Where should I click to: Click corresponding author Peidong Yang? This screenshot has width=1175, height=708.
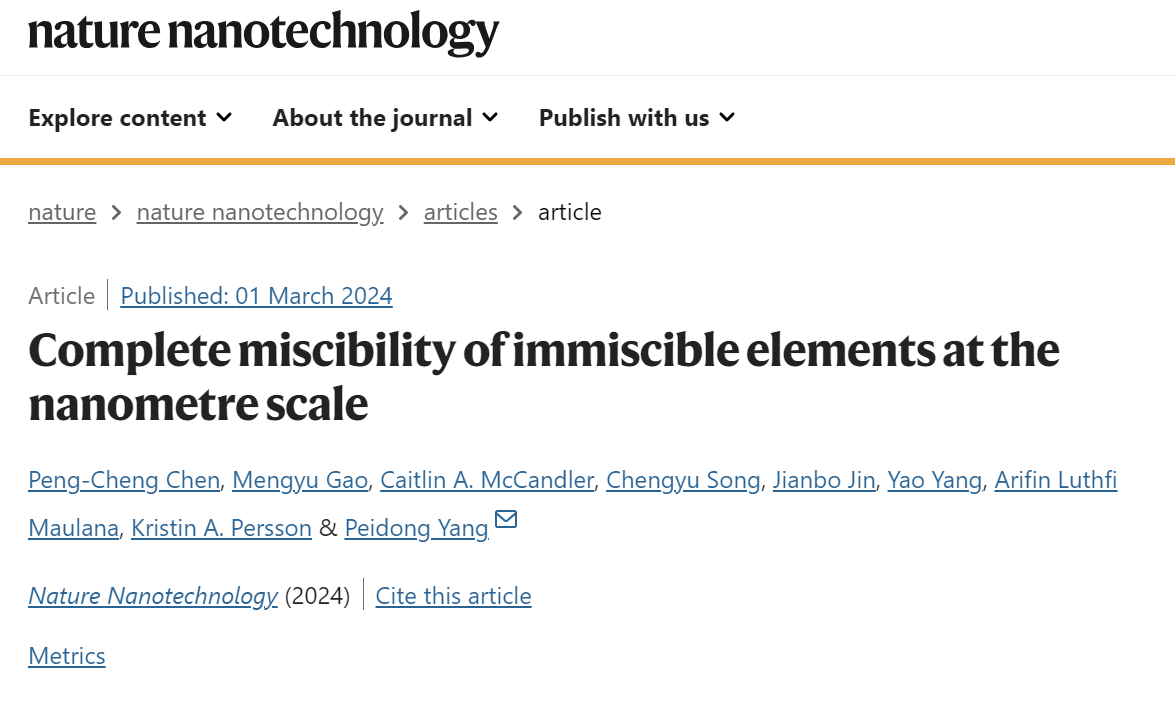pyautogui.click(x=417, y=528)
